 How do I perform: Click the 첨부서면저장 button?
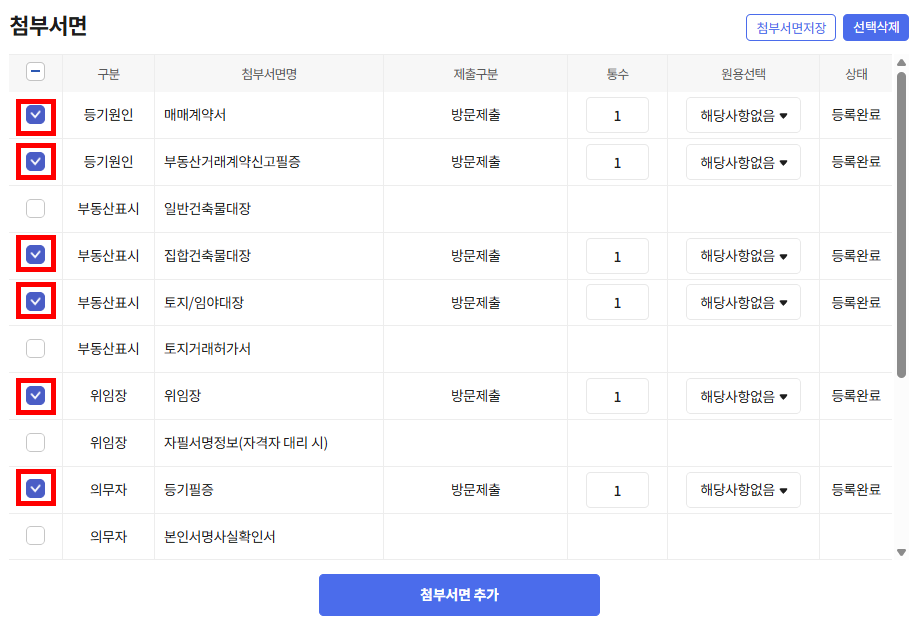tap(790, 28)
